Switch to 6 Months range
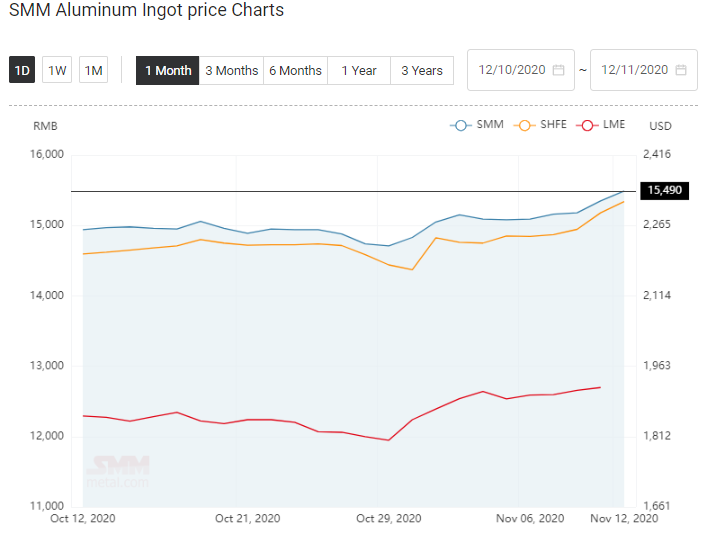This screenshot has width=709, height=535. pos(296,71)
